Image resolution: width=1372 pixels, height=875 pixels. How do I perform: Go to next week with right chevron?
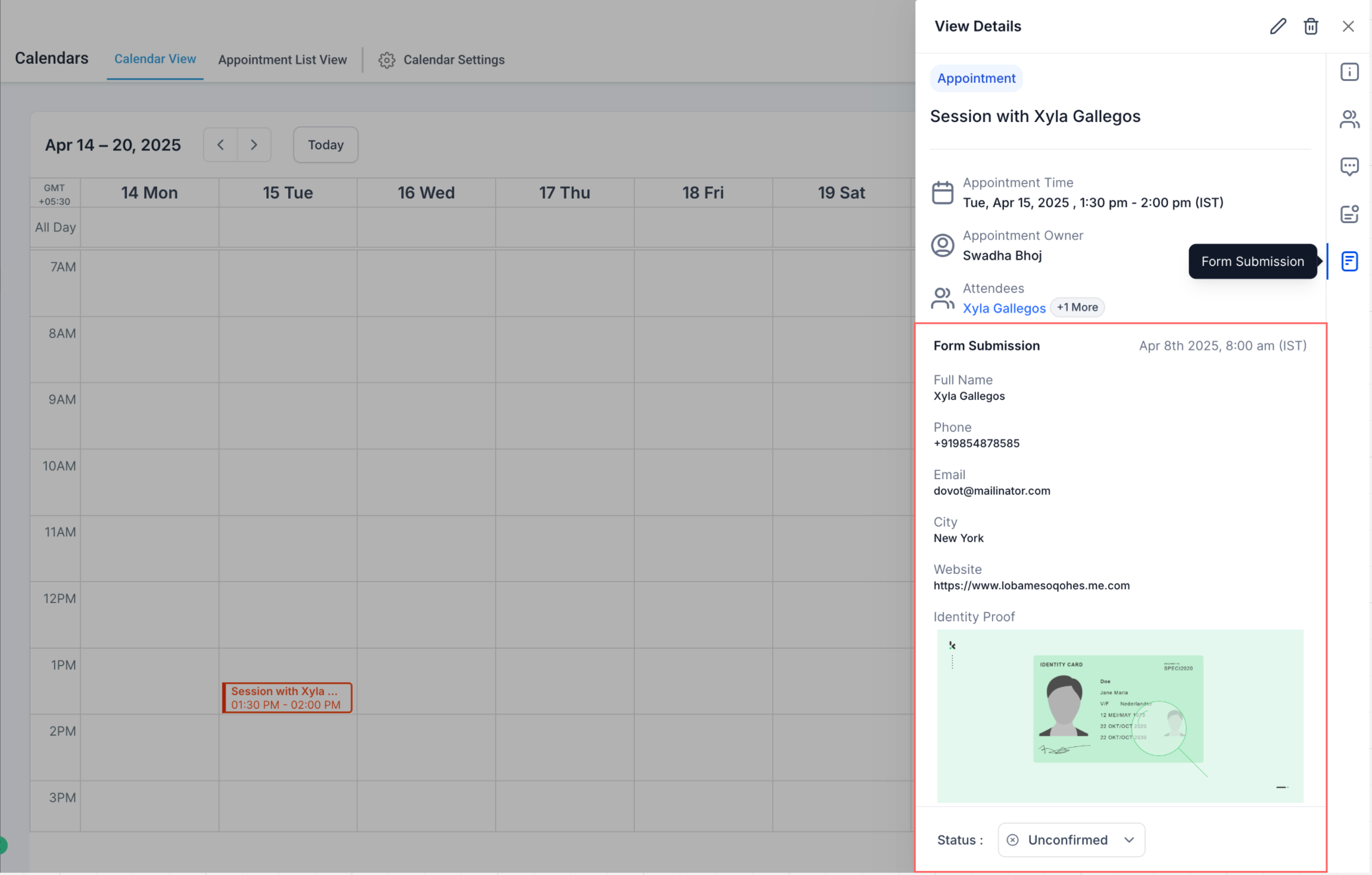coord(254,145)
